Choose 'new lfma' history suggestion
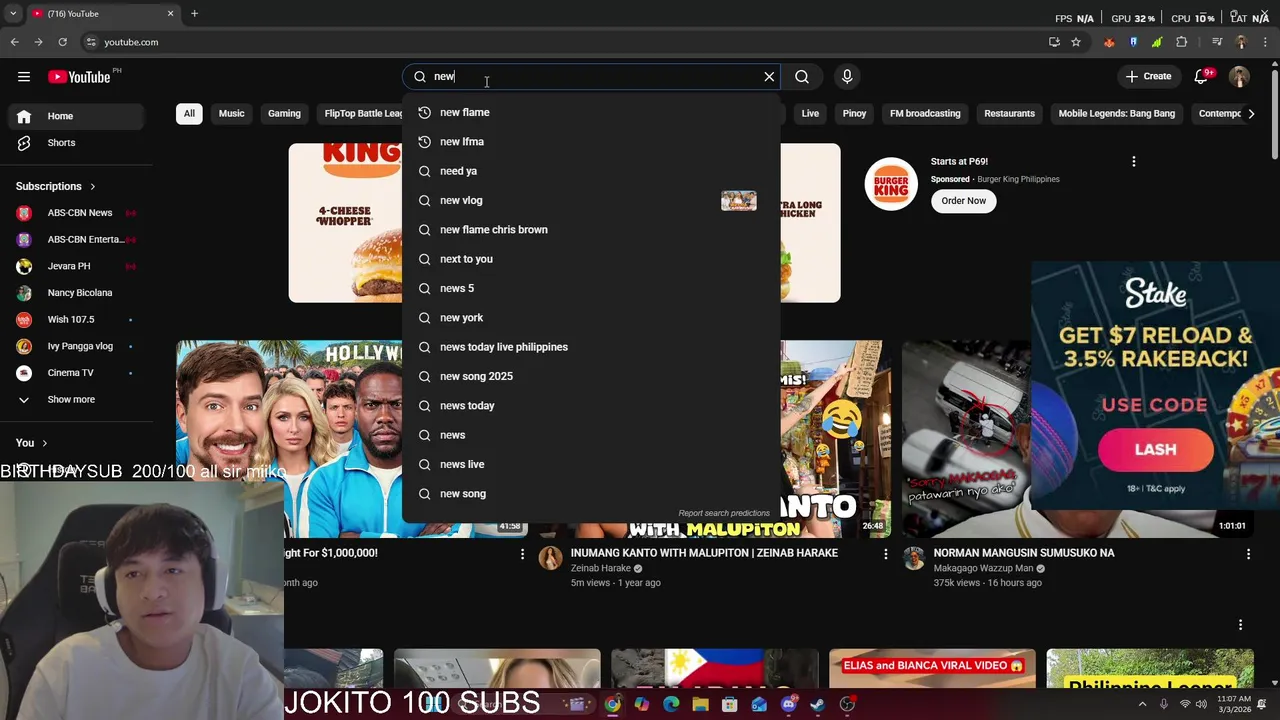 [591, 142]
